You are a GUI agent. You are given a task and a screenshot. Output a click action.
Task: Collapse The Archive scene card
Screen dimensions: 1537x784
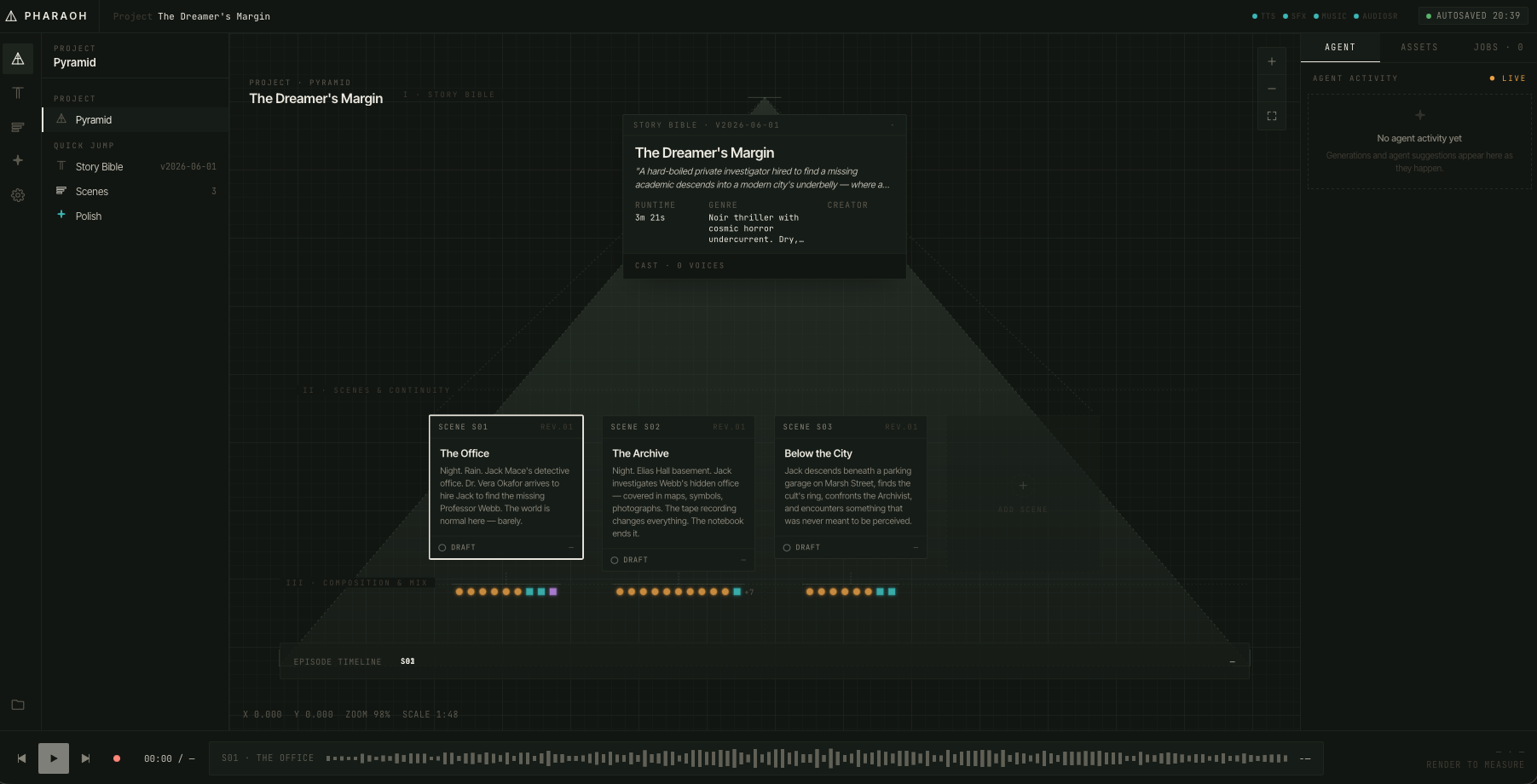(x=743, y=560)
